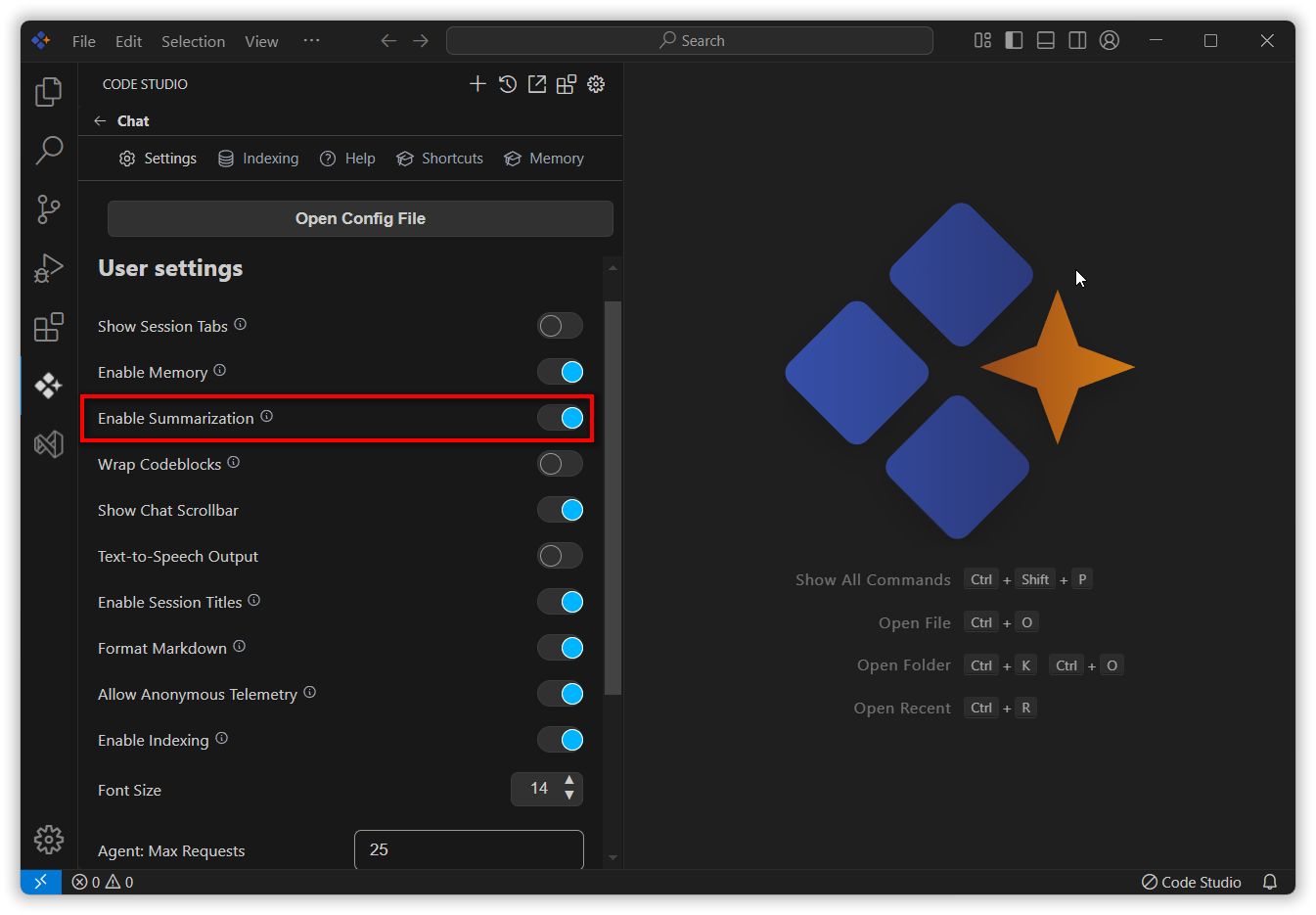
Task: Click the title bar Search box
Action: (x=690, y=40)
